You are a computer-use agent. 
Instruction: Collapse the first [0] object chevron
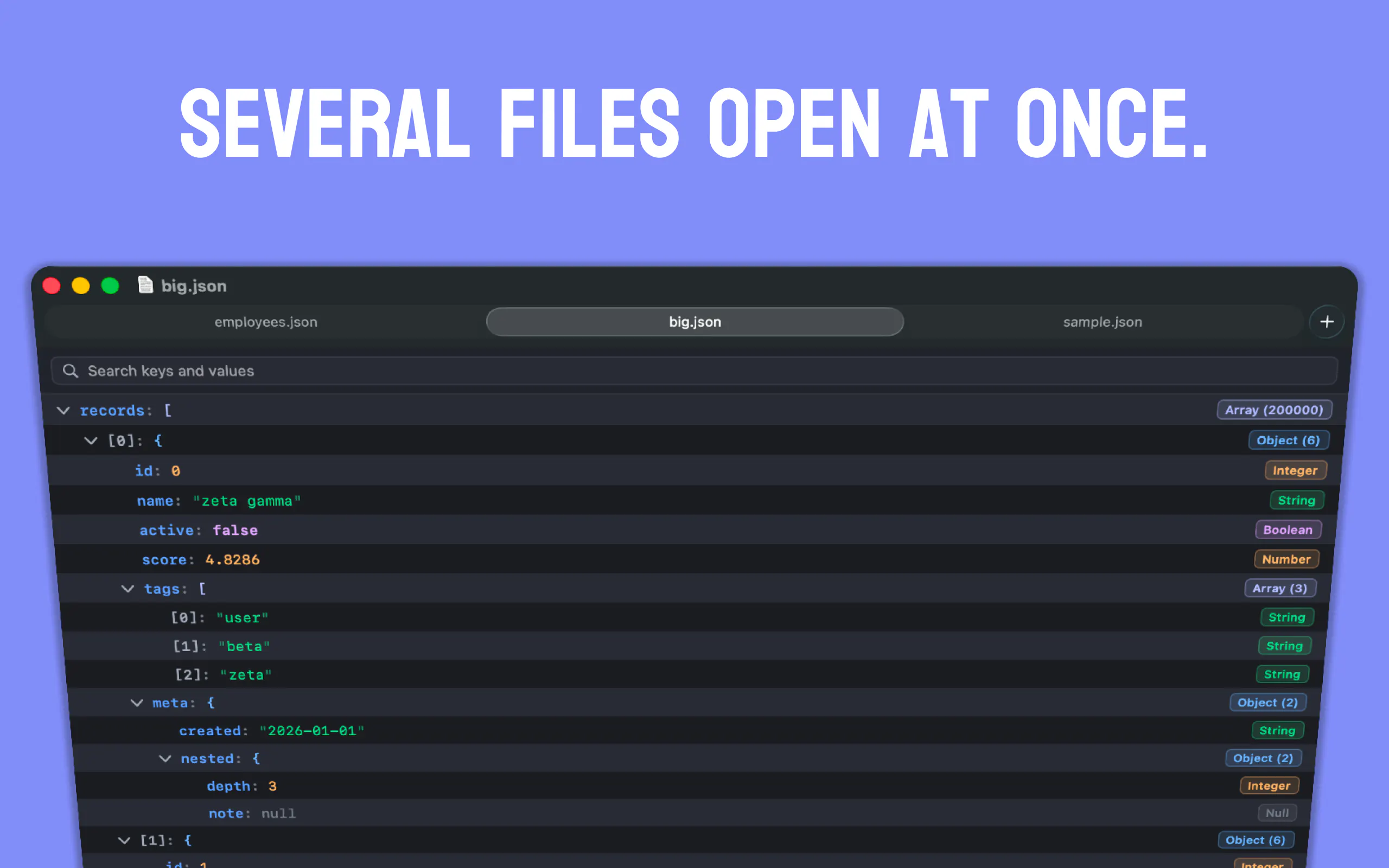click(91, 441)
